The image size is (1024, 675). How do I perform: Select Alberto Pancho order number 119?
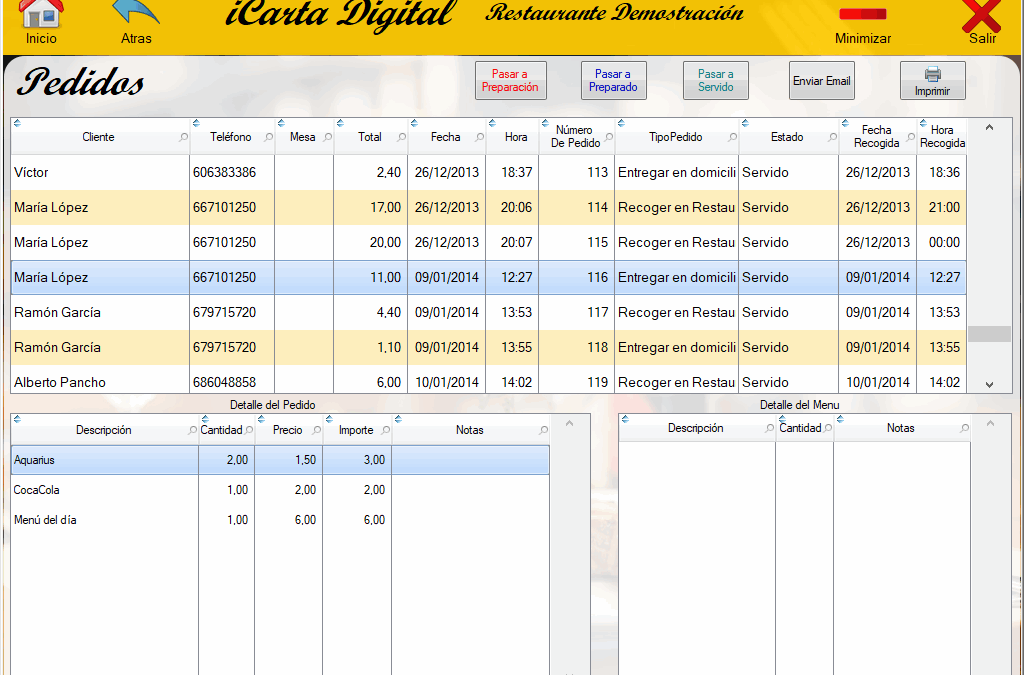[x=488, y=380]
